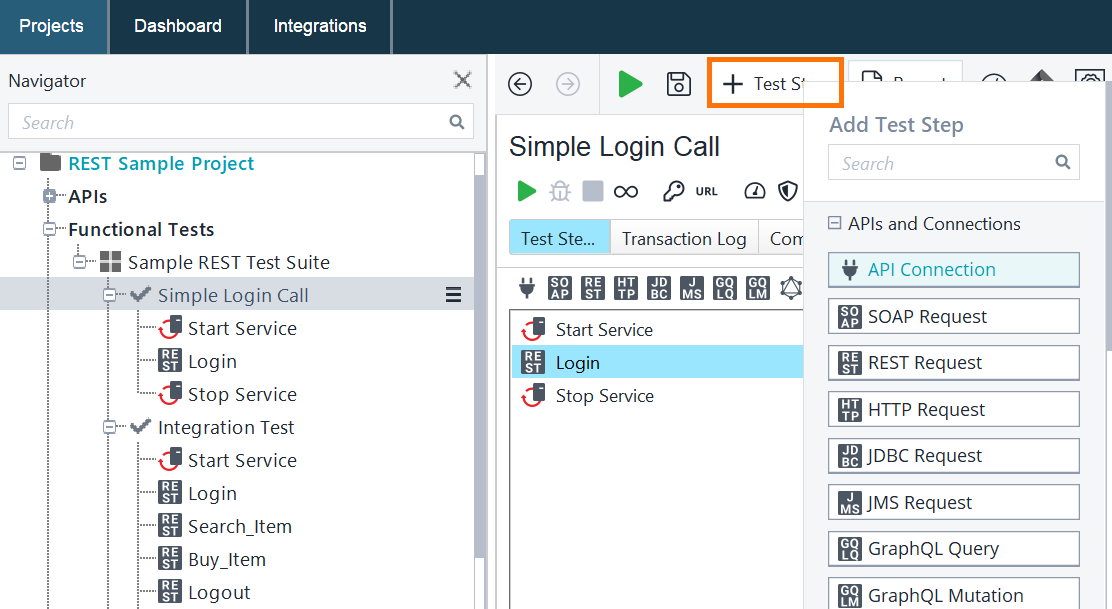Viewport: 1112px width, 609px height.
Task: Open the Dashboard section
Action: [177, 27]
